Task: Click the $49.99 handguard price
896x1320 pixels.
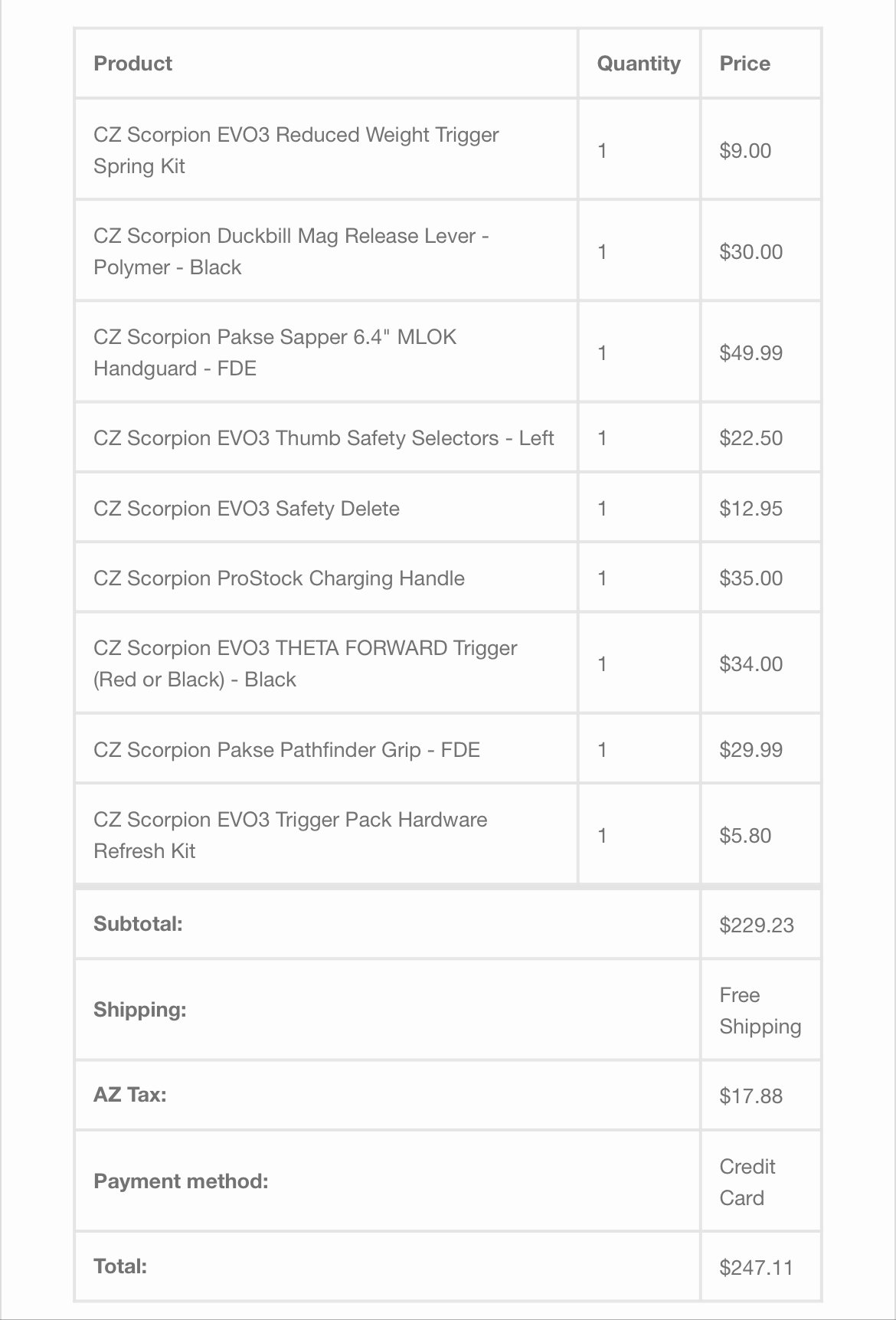Action: [750, 353]
